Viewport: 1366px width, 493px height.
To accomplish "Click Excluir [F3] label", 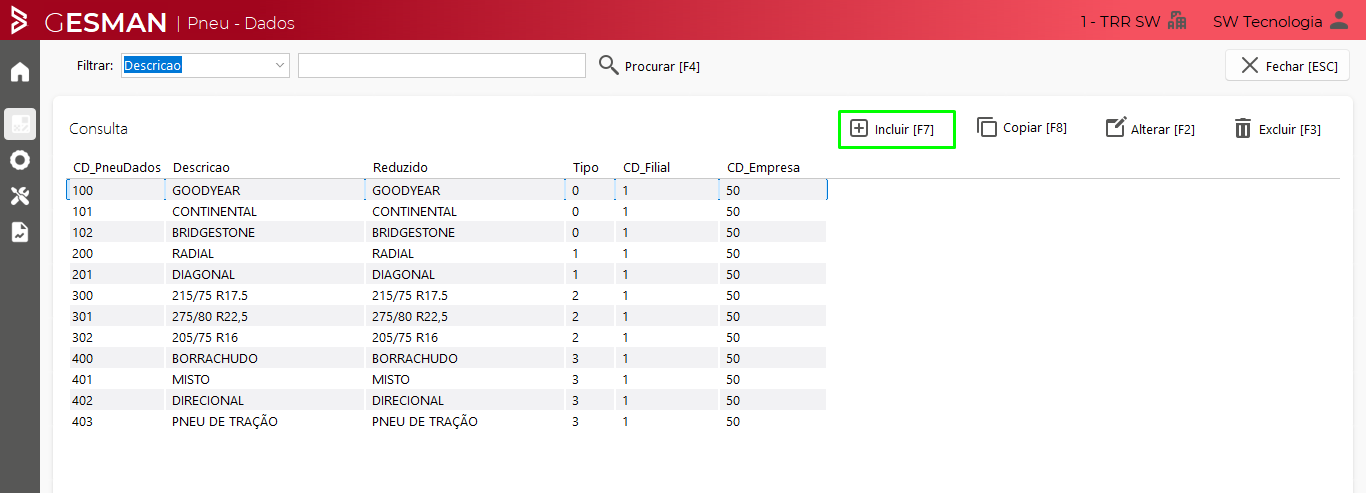I will (1290, 130).
